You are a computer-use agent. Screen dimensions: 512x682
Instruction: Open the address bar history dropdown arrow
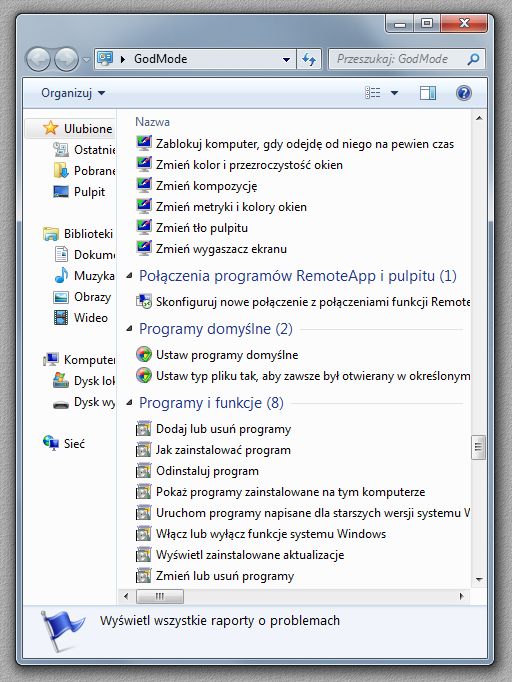(286, 59)
